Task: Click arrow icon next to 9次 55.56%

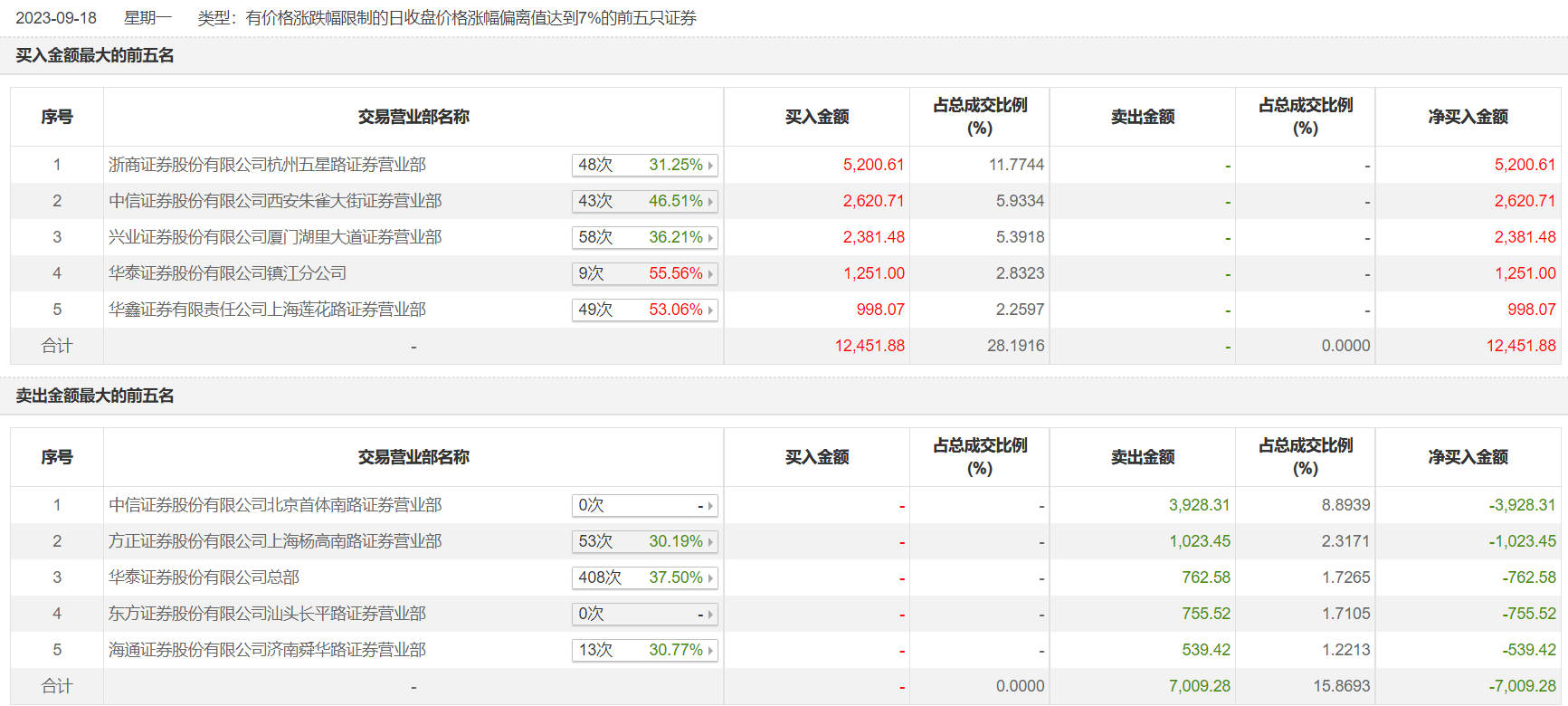Action: pyautogui.click(x=710, y=274)
